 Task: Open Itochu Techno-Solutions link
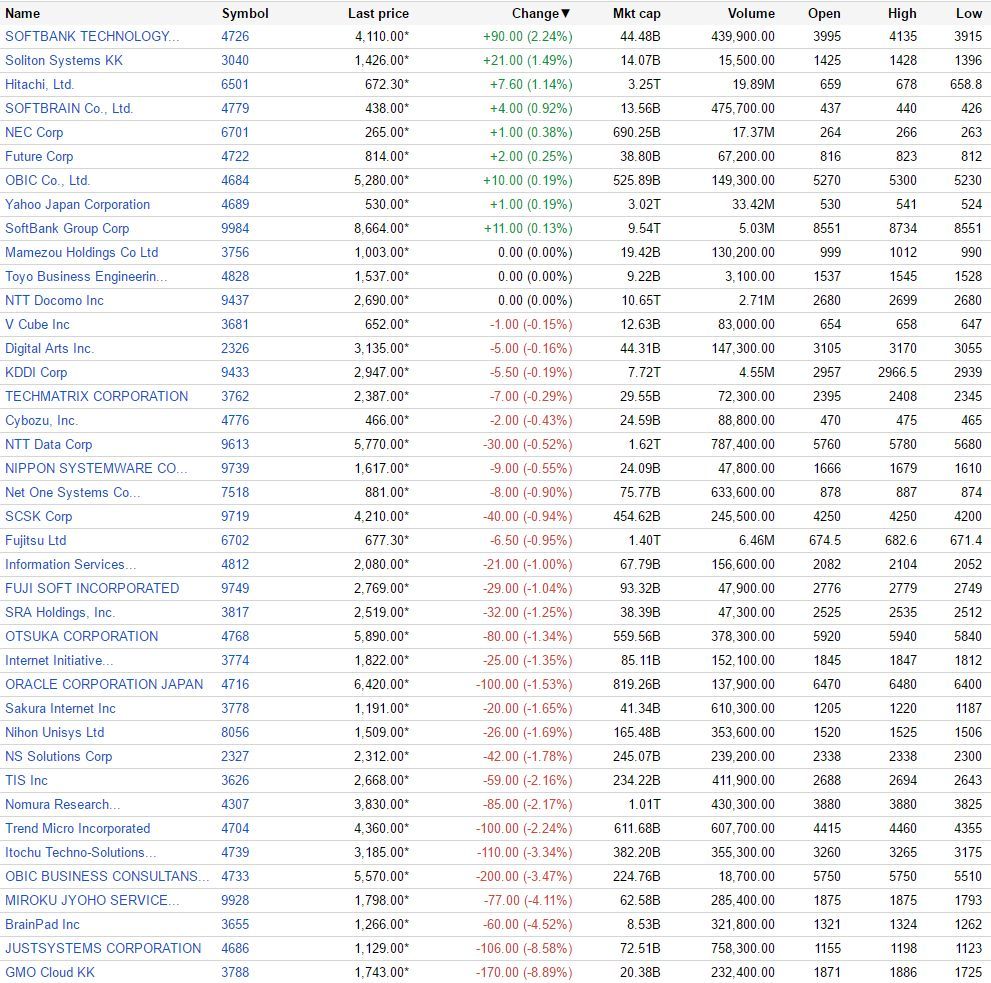(x=81, y=853)
